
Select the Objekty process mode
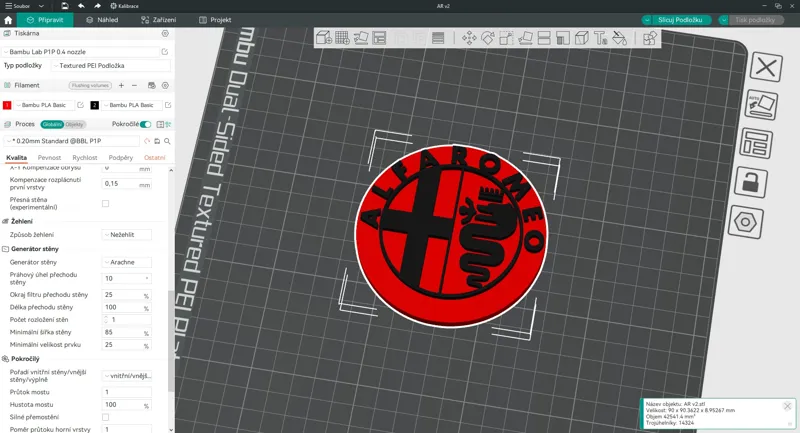pyautogui.click(x=74, y=124)
